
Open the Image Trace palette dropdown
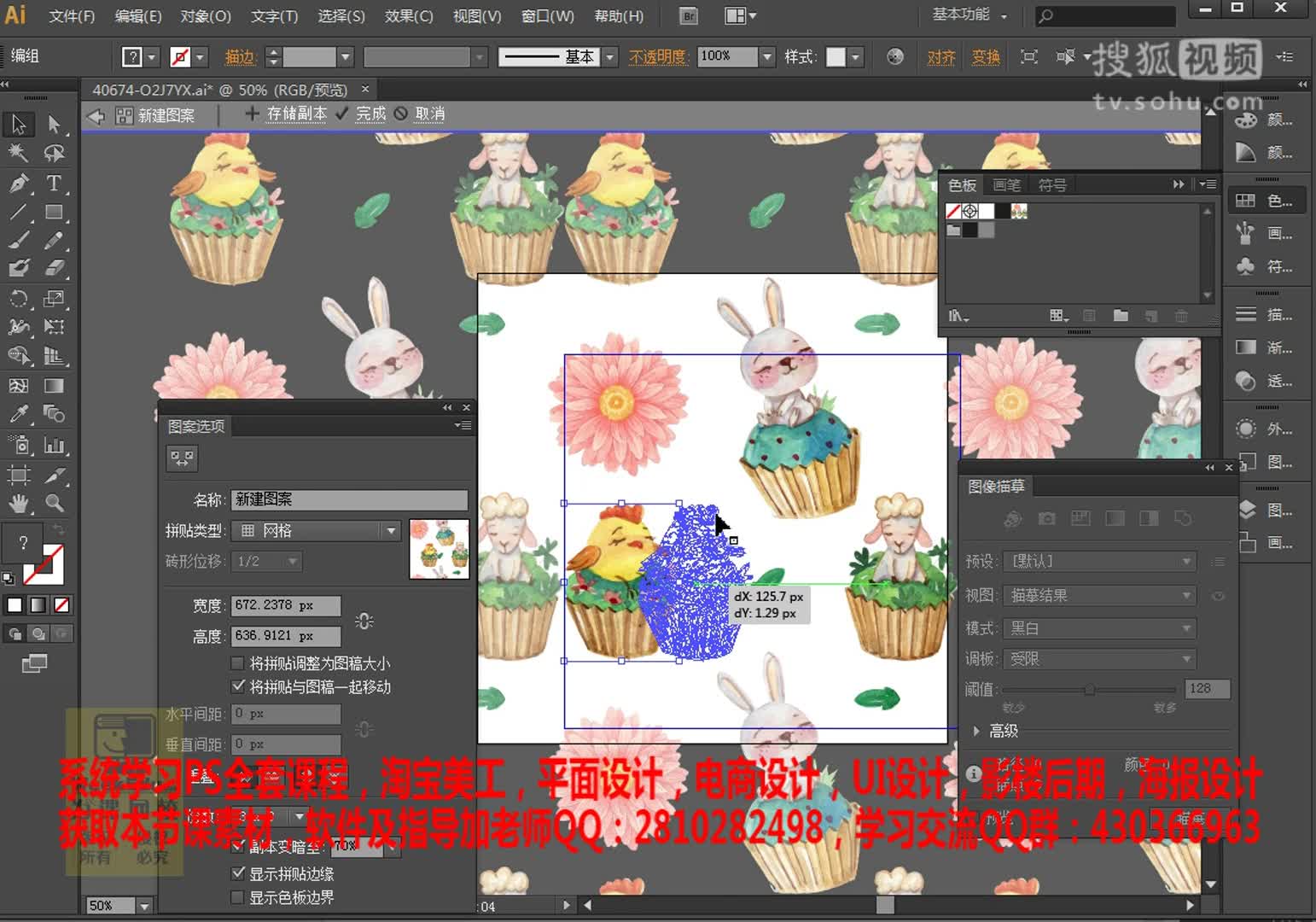1099,659
